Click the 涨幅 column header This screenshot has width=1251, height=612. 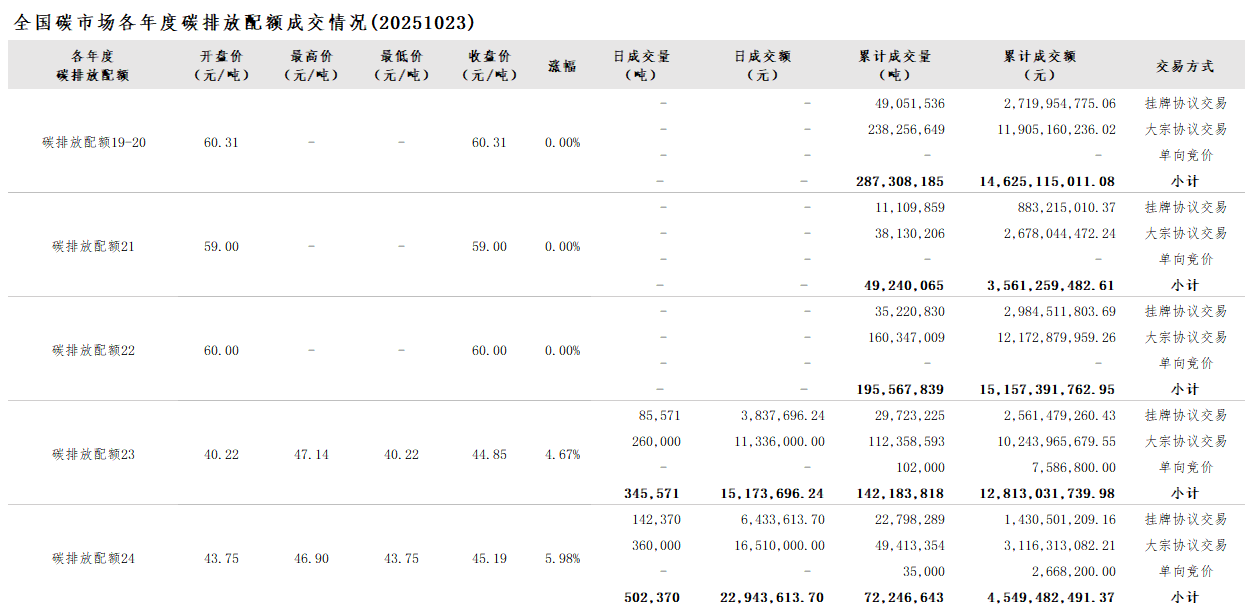[562, 66]
